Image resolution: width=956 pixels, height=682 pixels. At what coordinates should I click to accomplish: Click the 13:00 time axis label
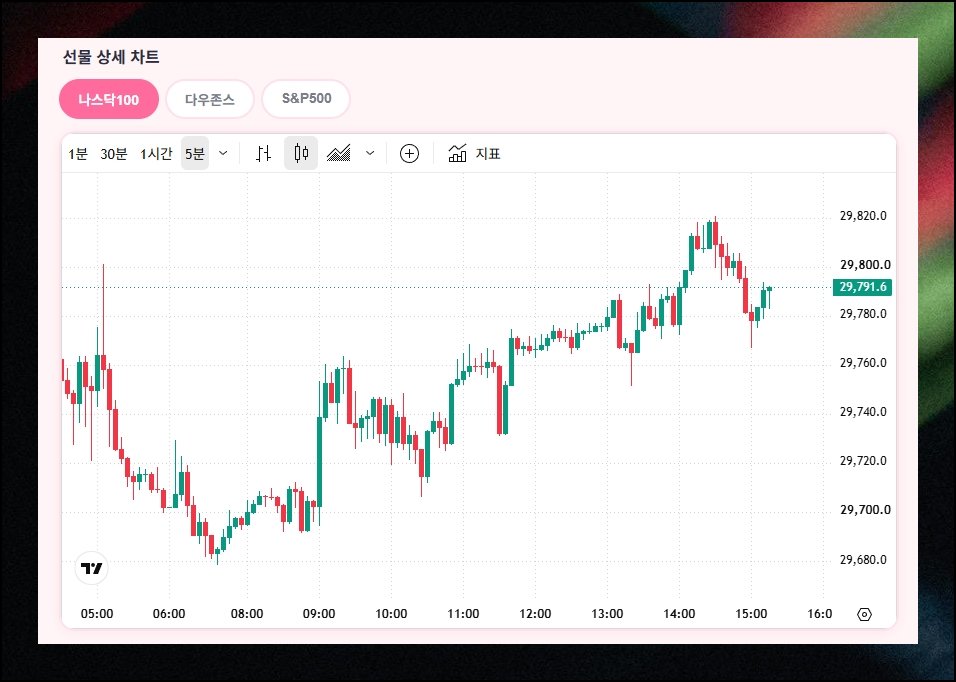point(607,614)
